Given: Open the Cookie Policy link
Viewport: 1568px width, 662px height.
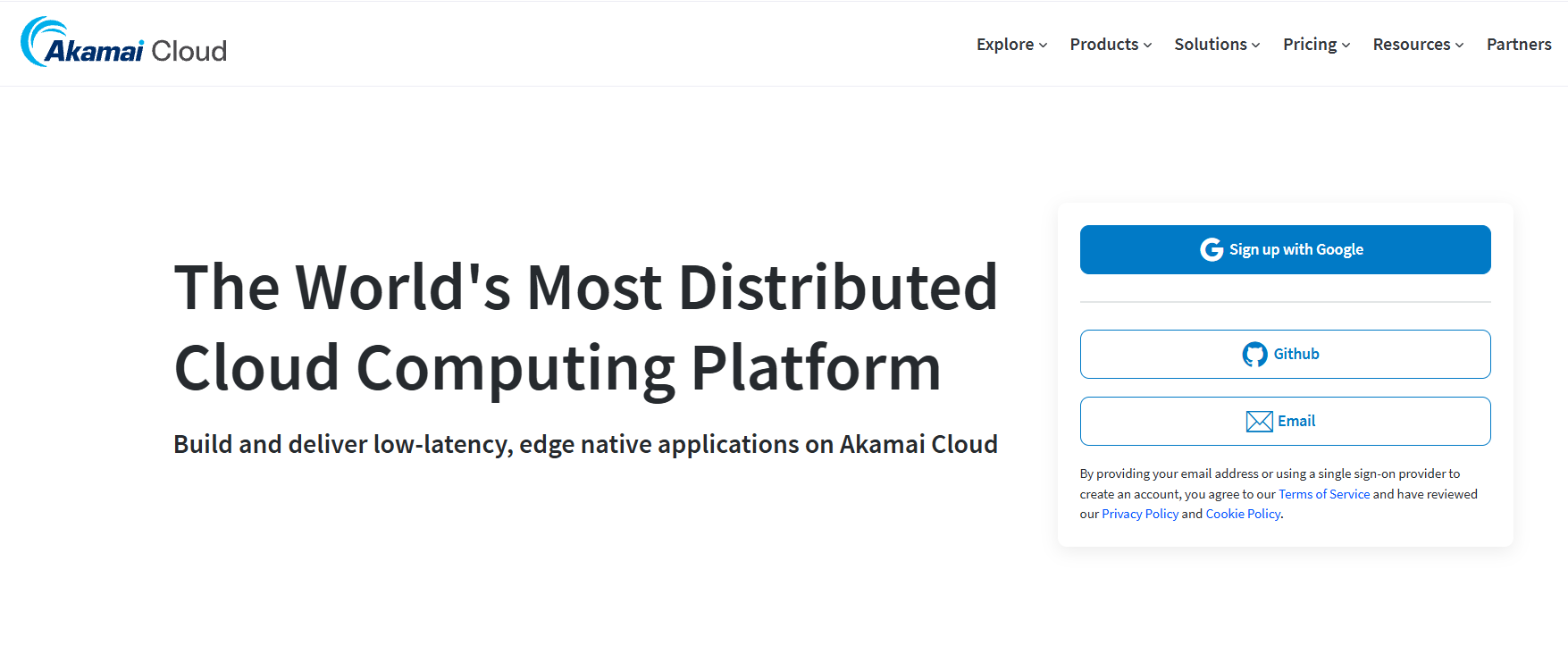Looking at the screenshot, I should (1243, 514).
